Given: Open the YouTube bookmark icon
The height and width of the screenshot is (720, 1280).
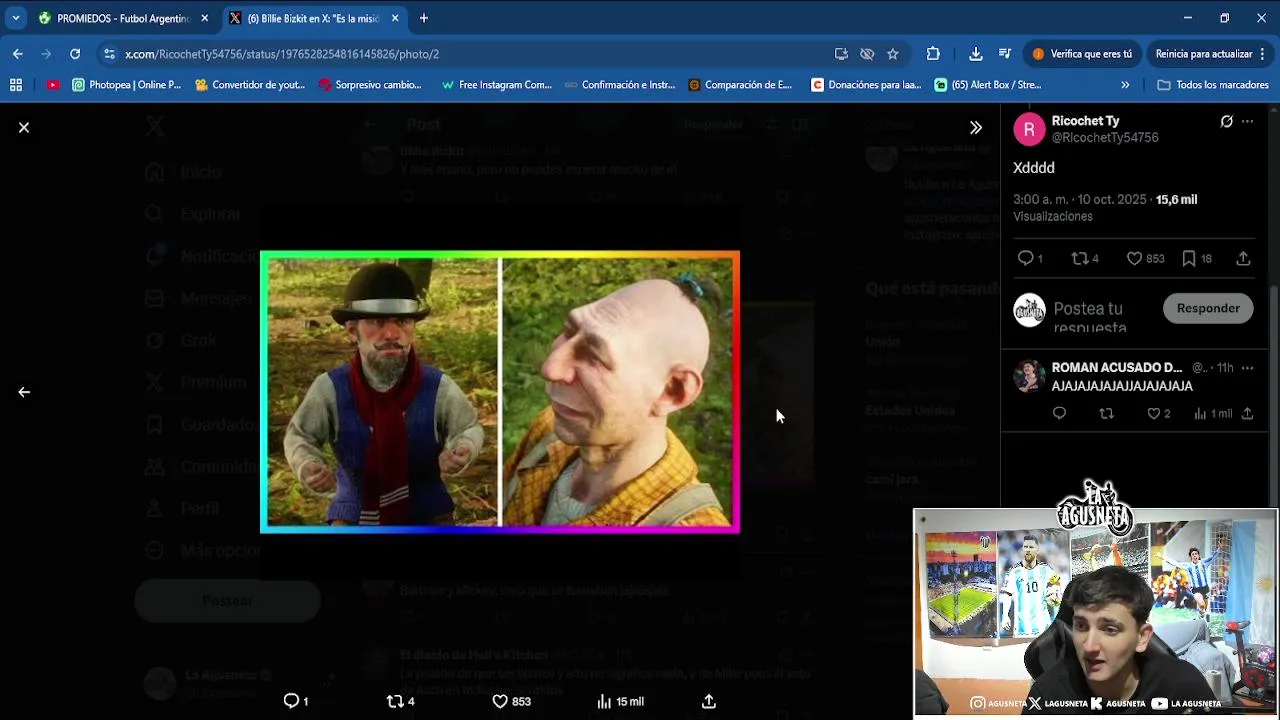Looking at the screenshot, I should click(x=53, y=85).
